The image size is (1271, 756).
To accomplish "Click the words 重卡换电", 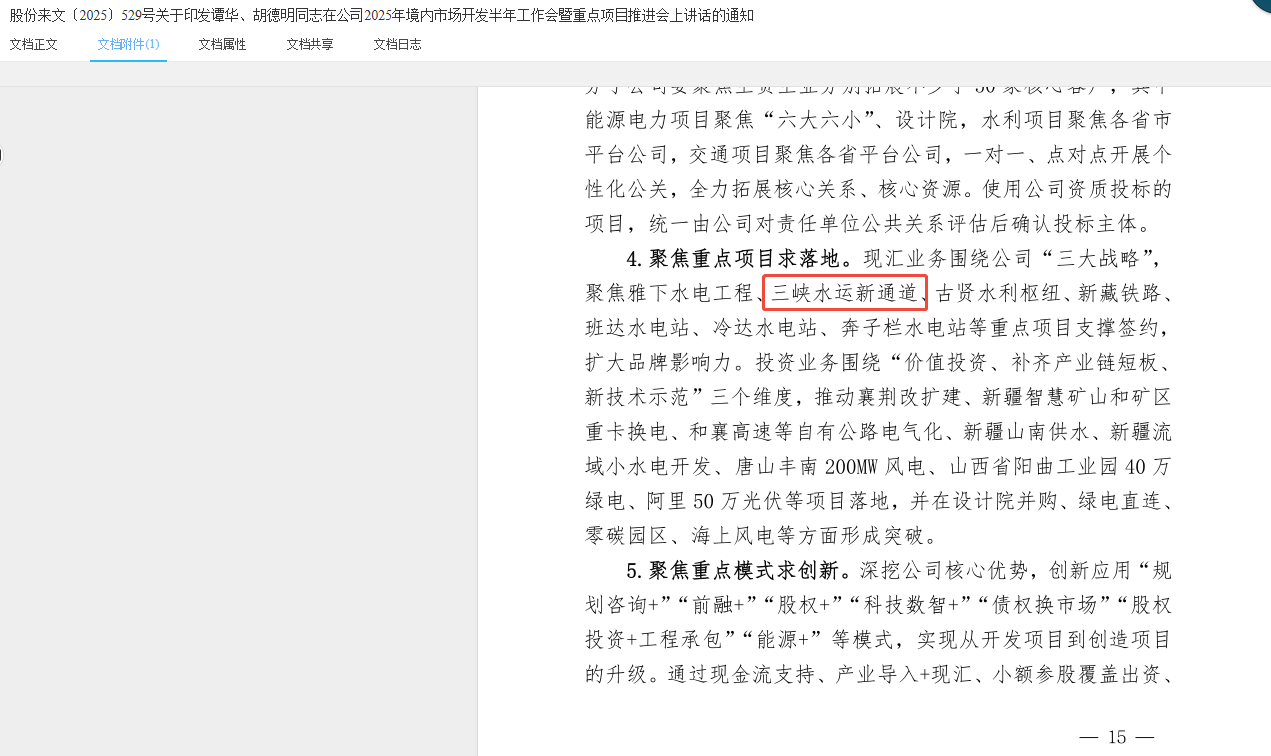I will (x=626, y=431).
